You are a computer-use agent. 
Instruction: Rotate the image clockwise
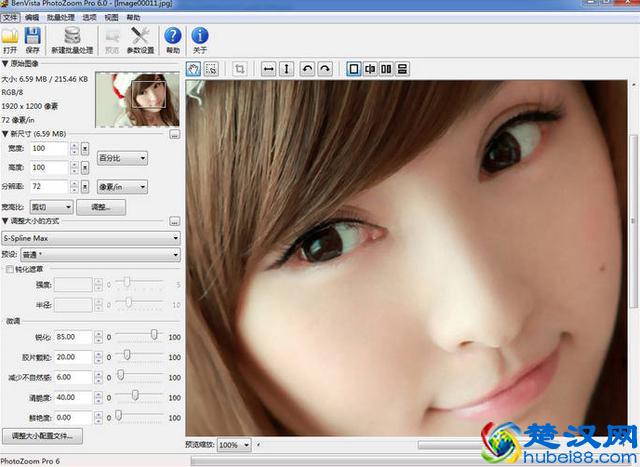point(324,69)
